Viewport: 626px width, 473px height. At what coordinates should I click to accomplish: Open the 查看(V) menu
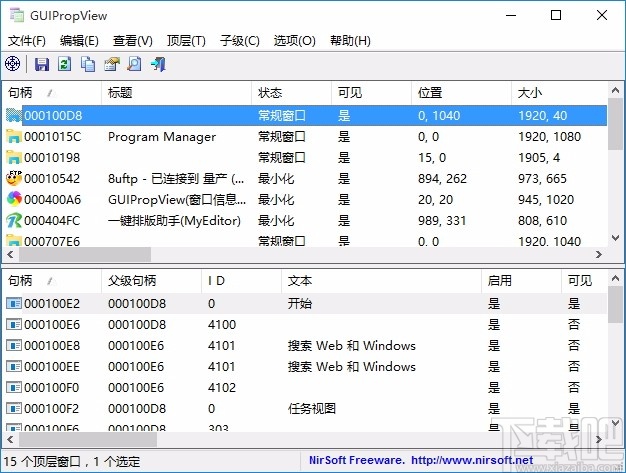(133, 41)
